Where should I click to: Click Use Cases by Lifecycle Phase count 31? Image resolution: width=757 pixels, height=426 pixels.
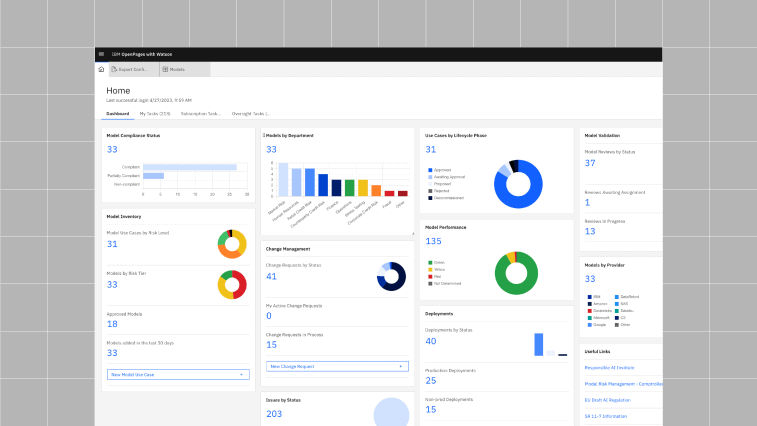431,150
